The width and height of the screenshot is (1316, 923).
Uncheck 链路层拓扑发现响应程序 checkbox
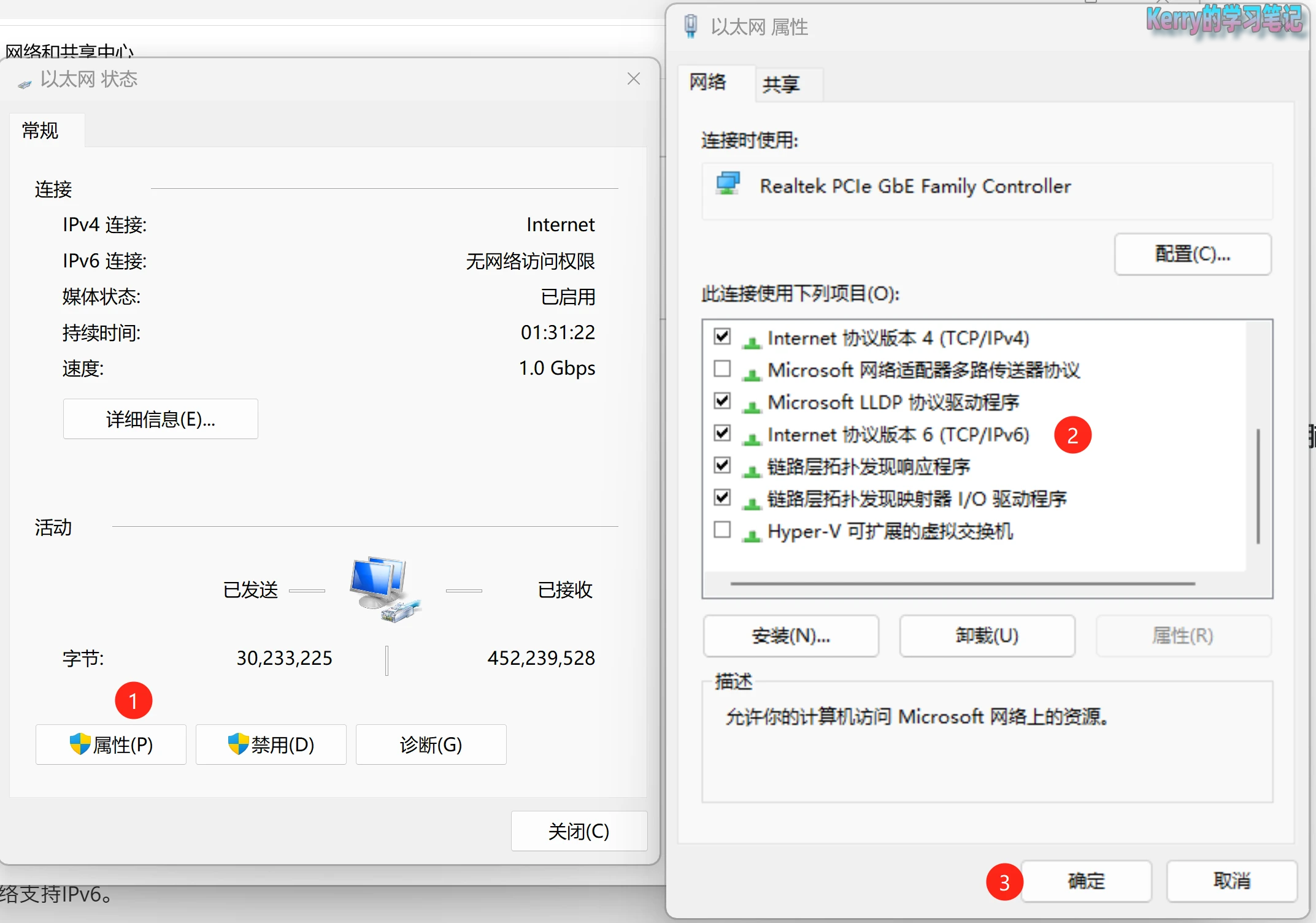tap(722, 465)
